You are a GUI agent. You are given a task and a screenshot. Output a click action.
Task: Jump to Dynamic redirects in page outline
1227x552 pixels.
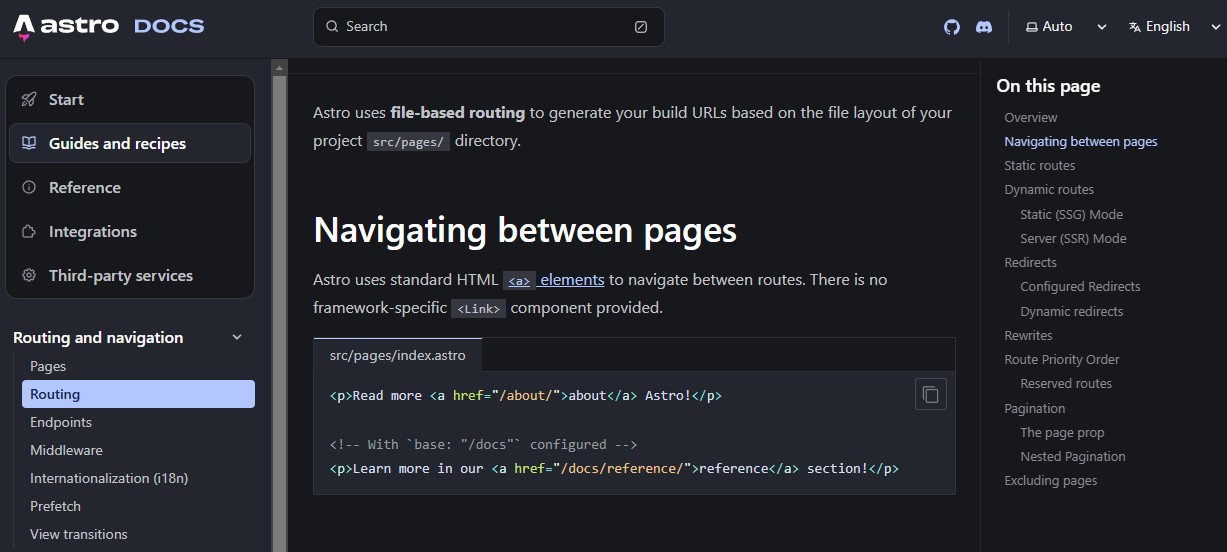(1071, 311)
